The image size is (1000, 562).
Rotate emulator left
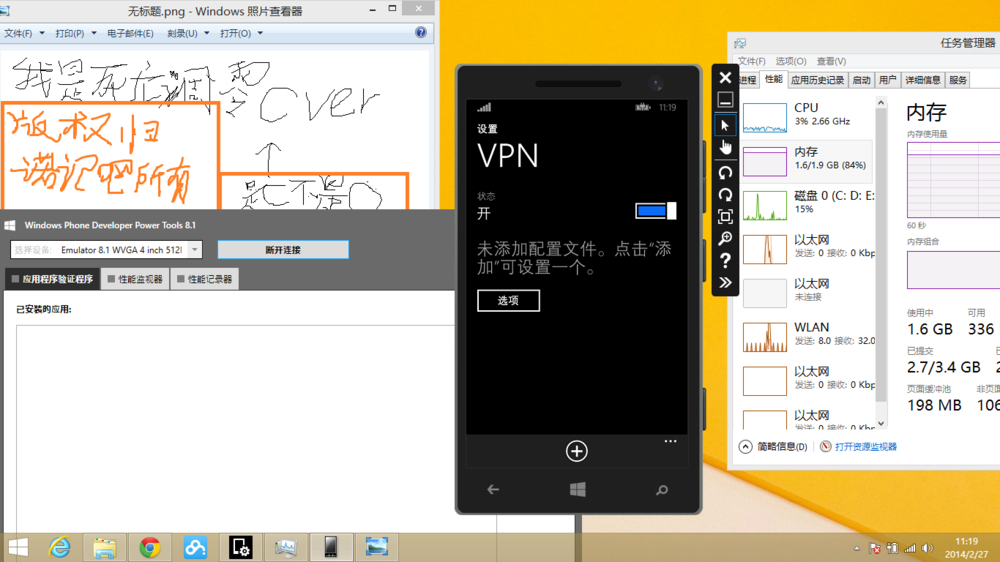click(x=725, y=172)
